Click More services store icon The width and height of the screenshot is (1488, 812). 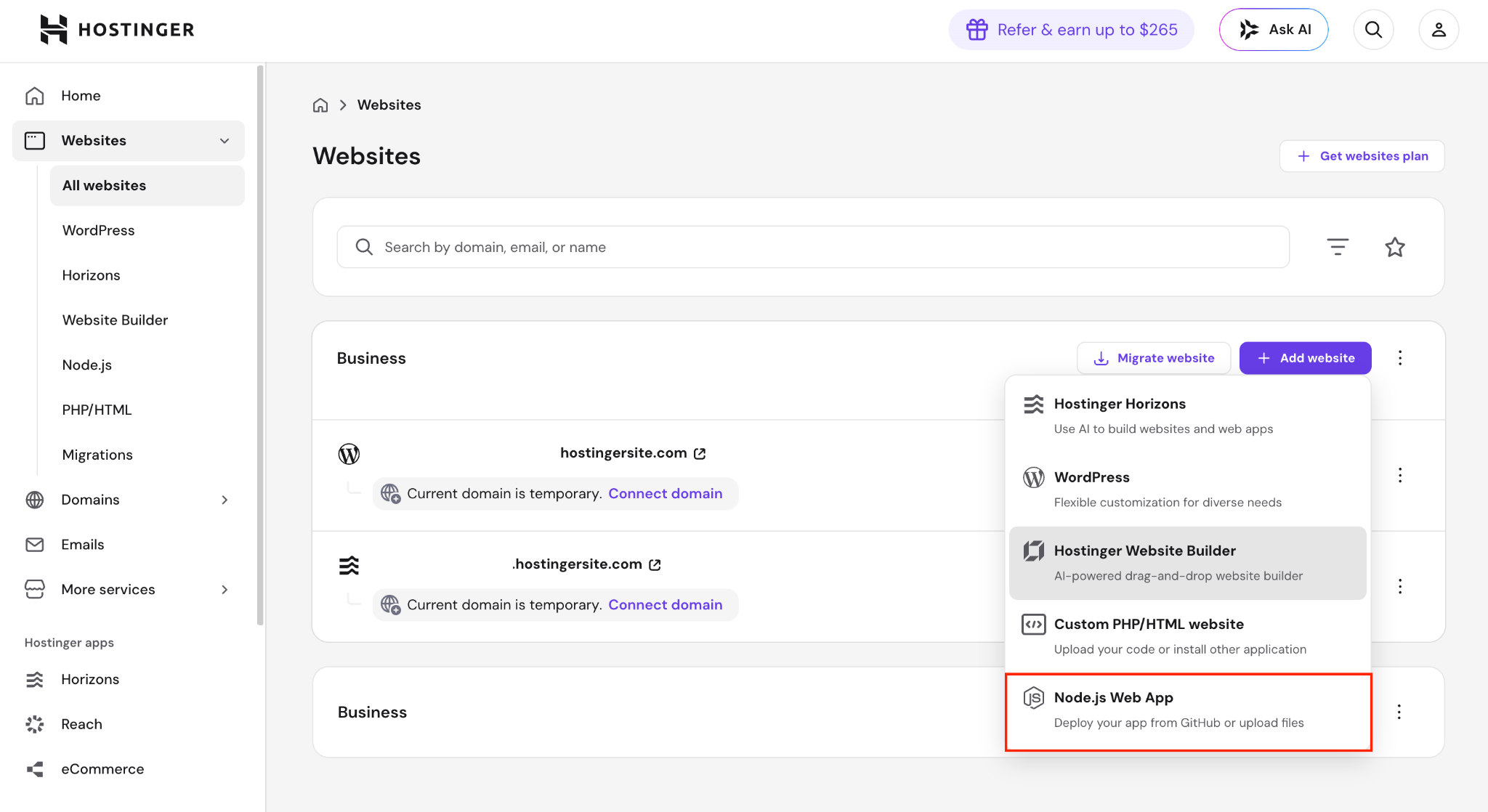point(35,590)
